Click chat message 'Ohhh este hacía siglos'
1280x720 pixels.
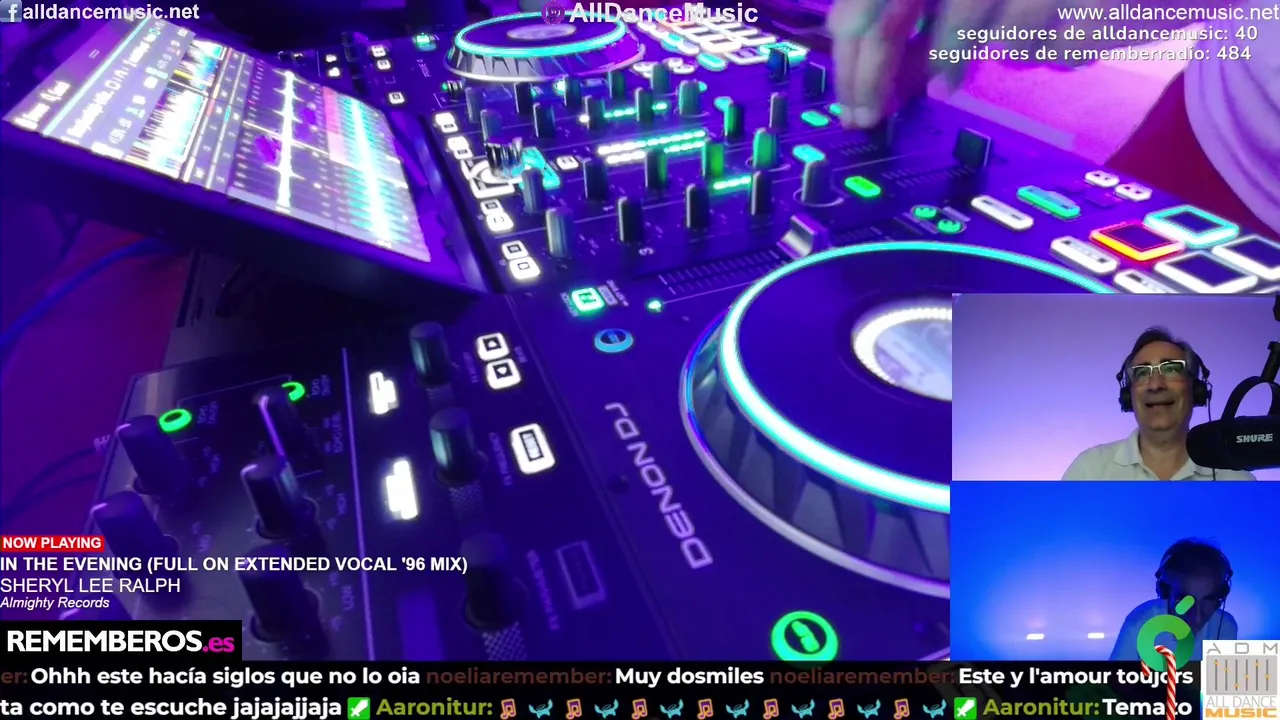(x=225, y=676)
